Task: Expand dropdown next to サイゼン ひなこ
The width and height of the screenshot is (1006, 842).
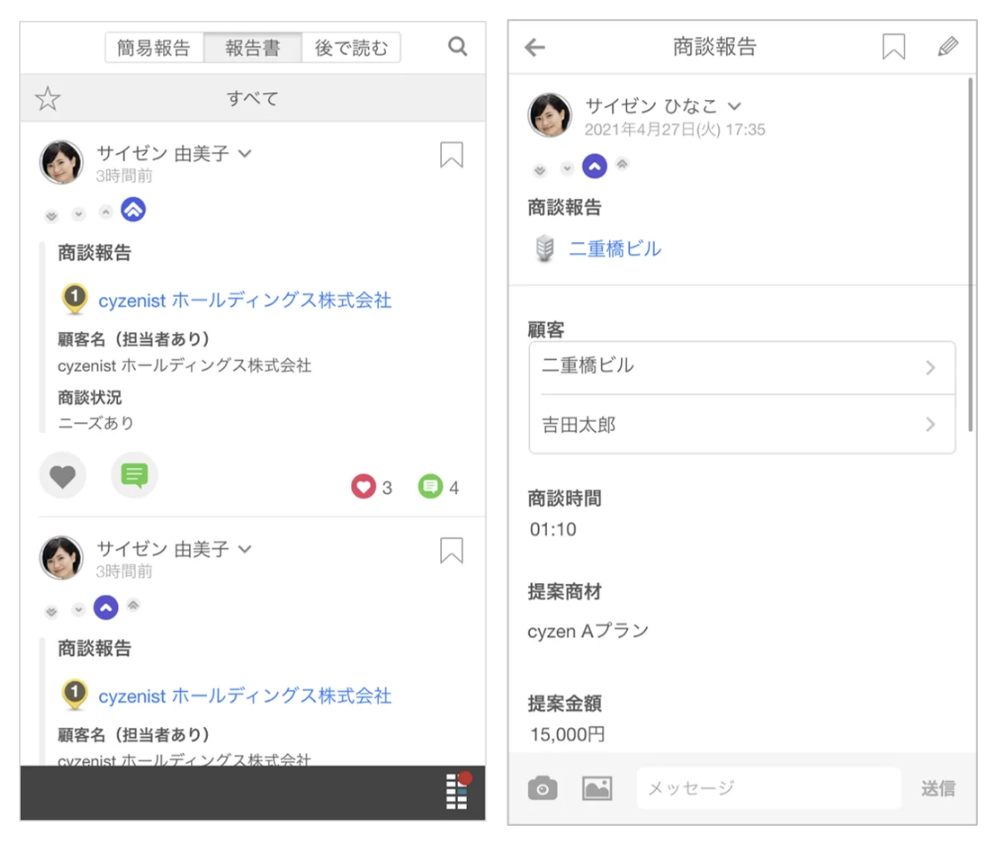Action: 734,106
